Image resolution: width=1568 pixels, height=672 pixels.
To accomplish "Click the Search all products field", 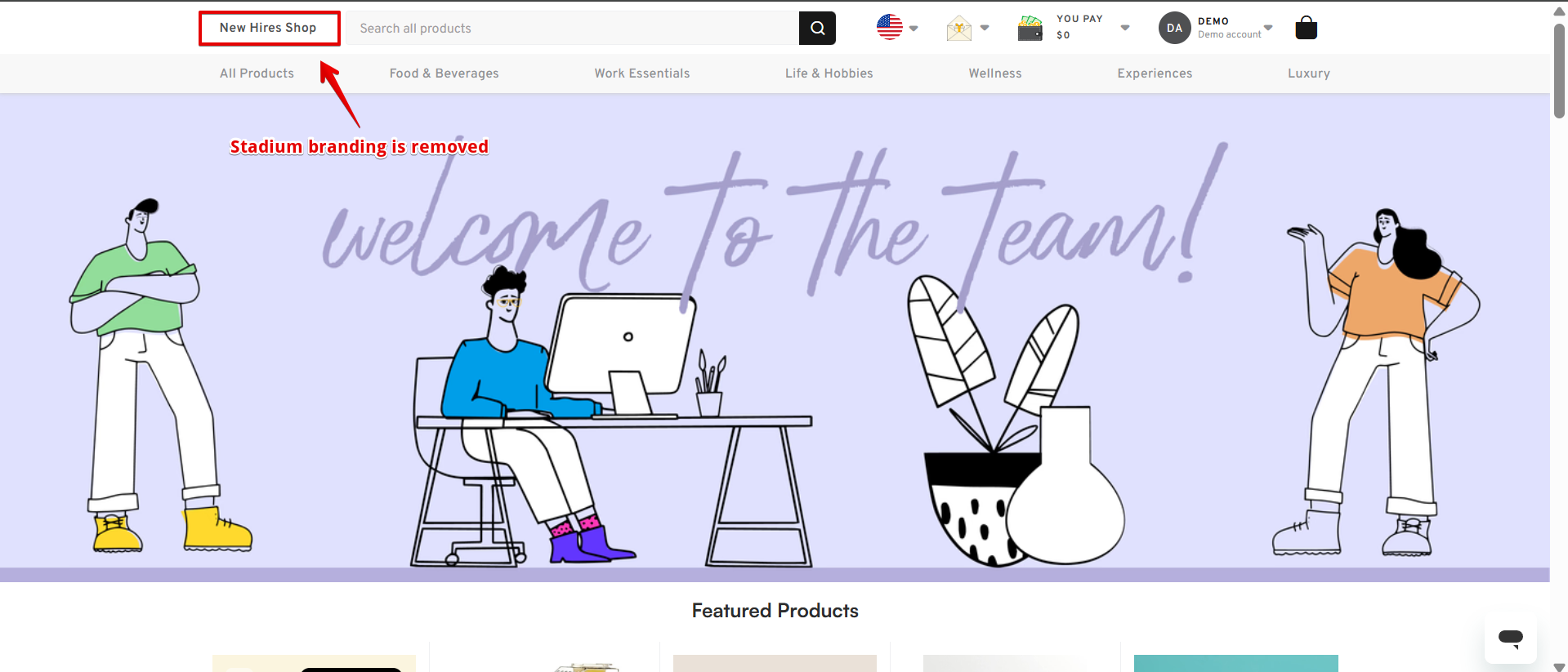I will (572, 28).
